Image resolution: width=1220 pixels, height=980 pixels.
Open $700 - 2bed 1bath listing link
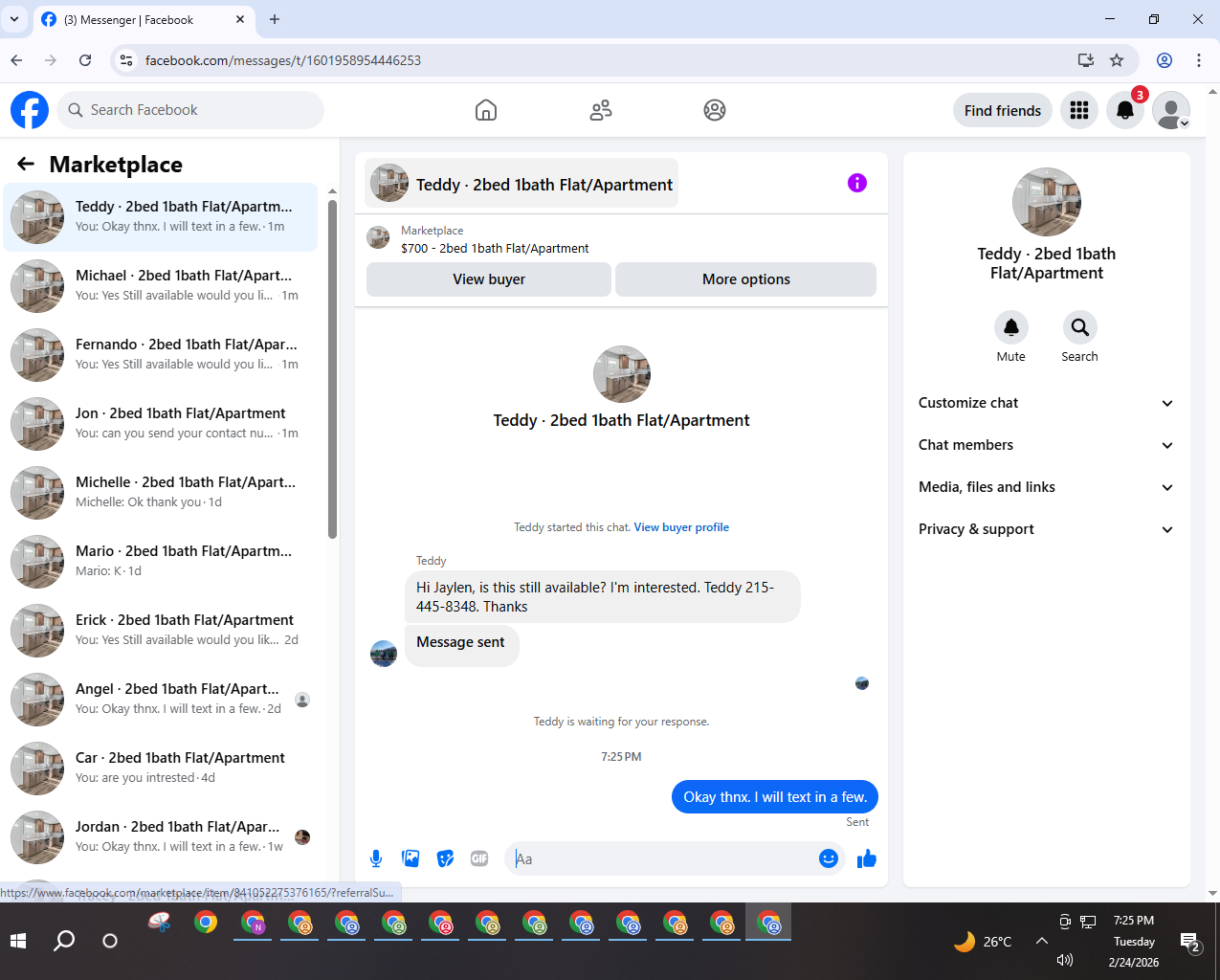[x=495, y=248]
